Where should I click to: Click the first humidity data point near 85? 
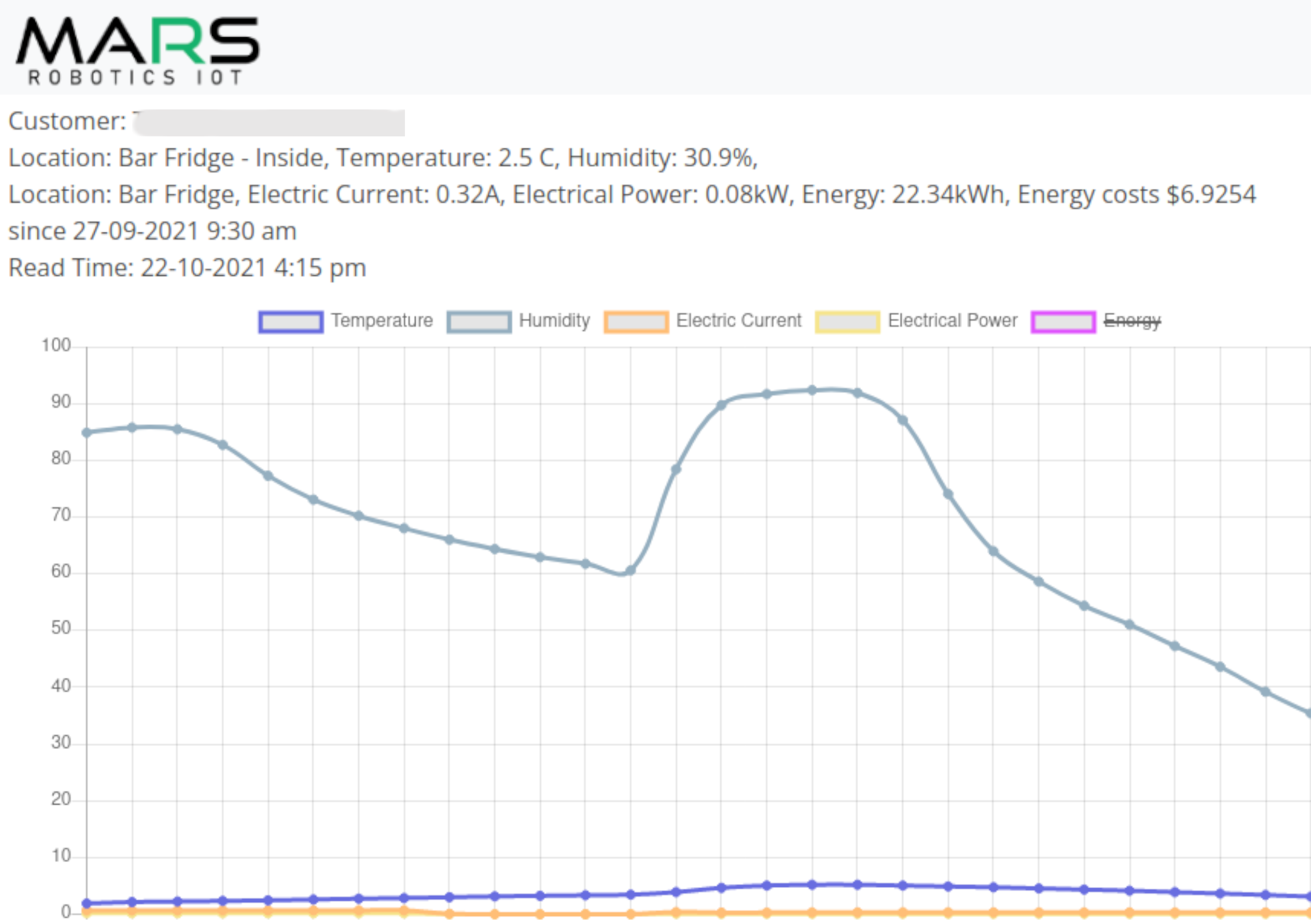click(x=87, y=433)
